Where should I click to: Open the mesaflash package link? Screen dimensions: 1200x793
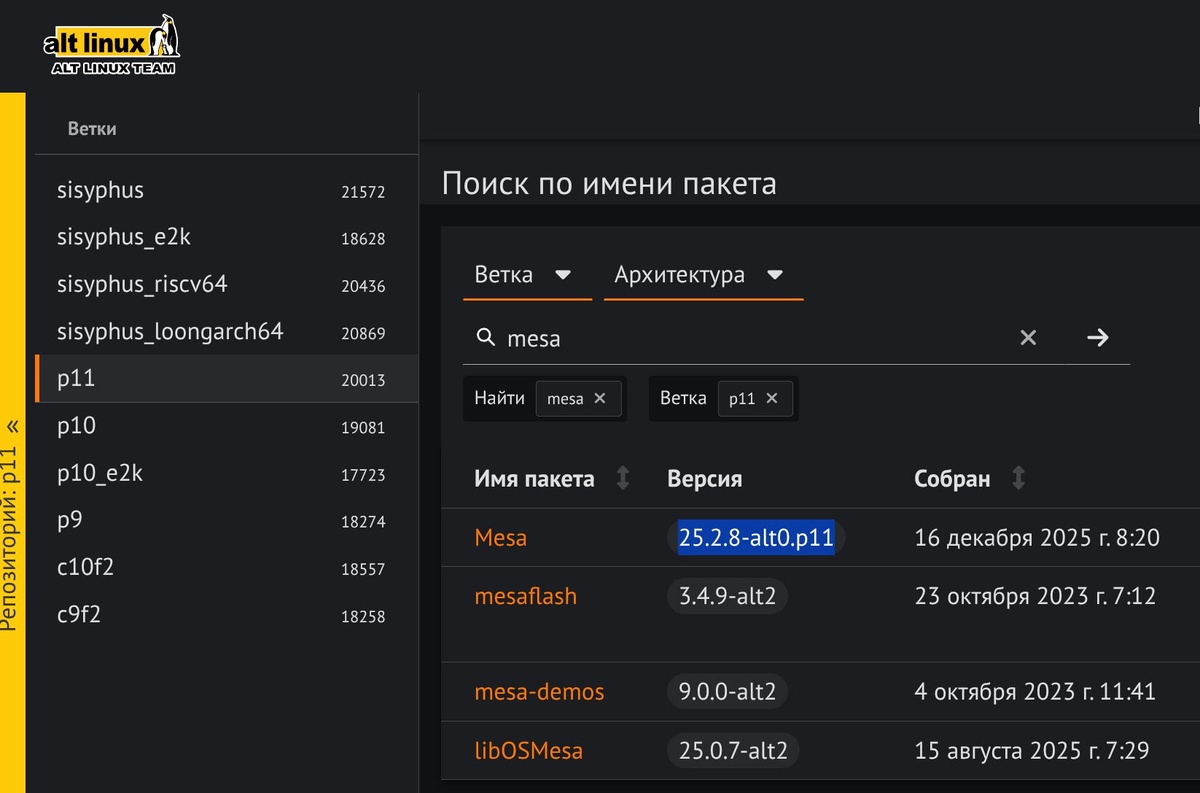(525, 597)
